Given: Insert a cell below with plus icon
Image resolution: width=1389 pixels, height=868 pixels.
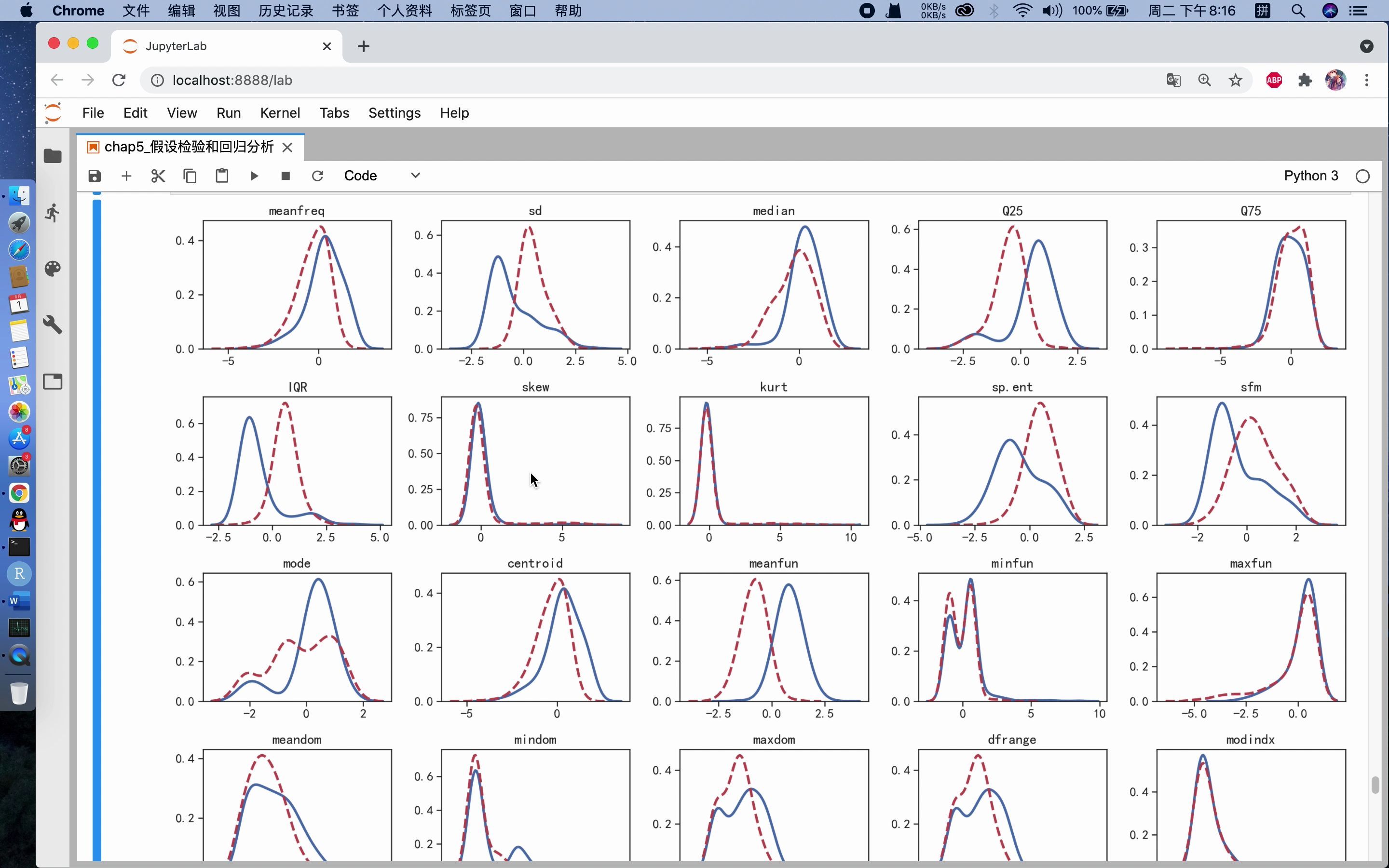Looking at the screenshot, I should point(126,176).
